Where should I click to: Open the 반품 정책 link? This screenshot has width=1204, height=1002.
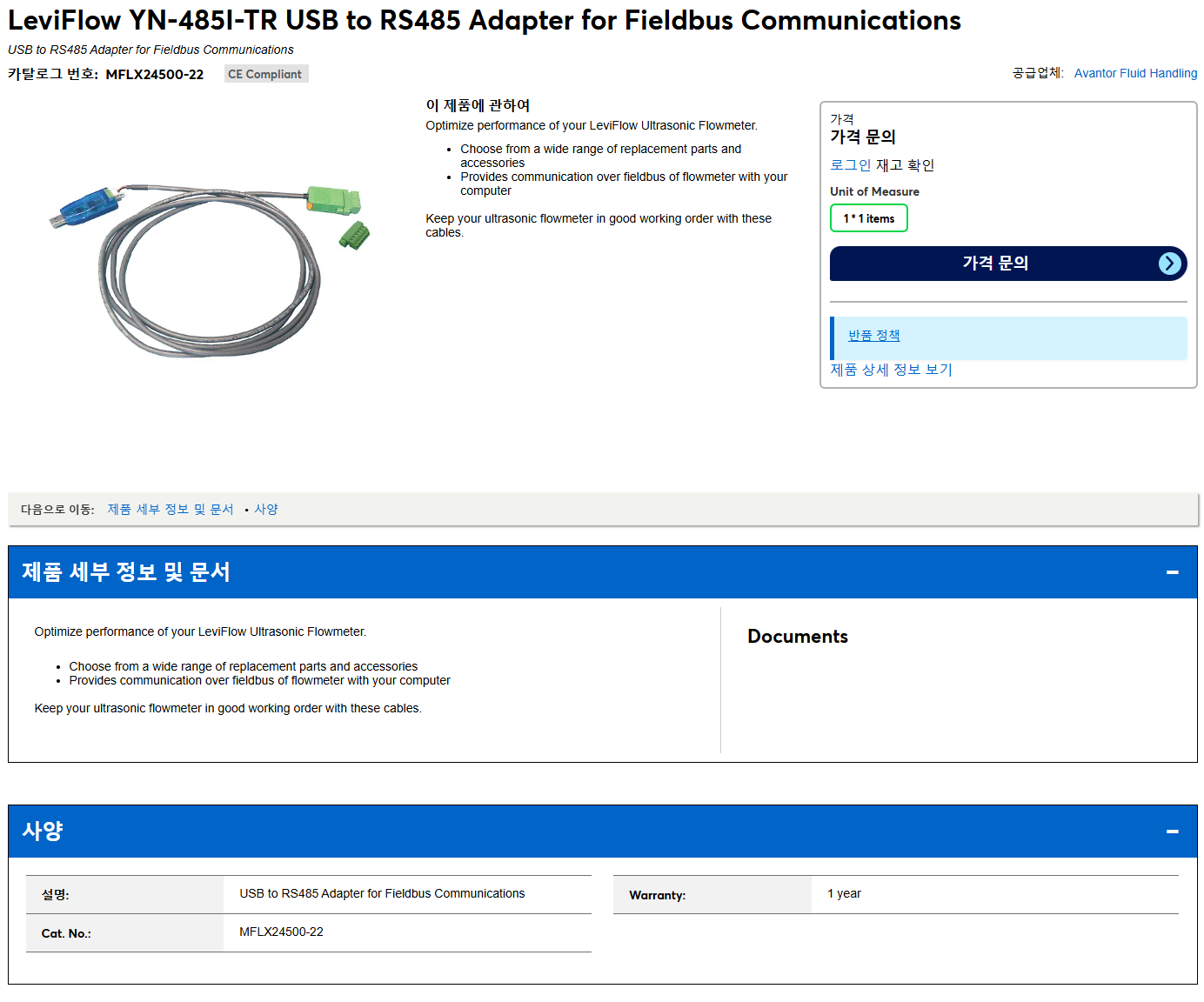[x=873, y=336]
